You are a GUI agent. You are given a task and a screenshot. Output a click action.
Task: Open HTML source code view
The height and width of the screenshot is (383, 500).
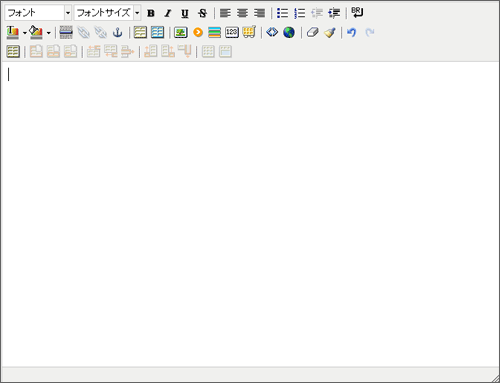(x=272, y=32)
